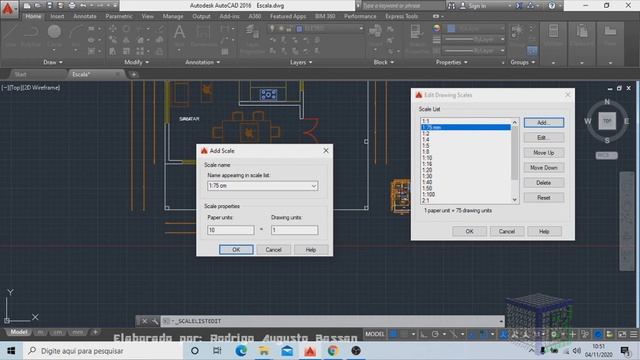This screenshot has width=640, height=360.
Task: Click Delete in Edit Drawing Scales
Action: click(544, 183)
